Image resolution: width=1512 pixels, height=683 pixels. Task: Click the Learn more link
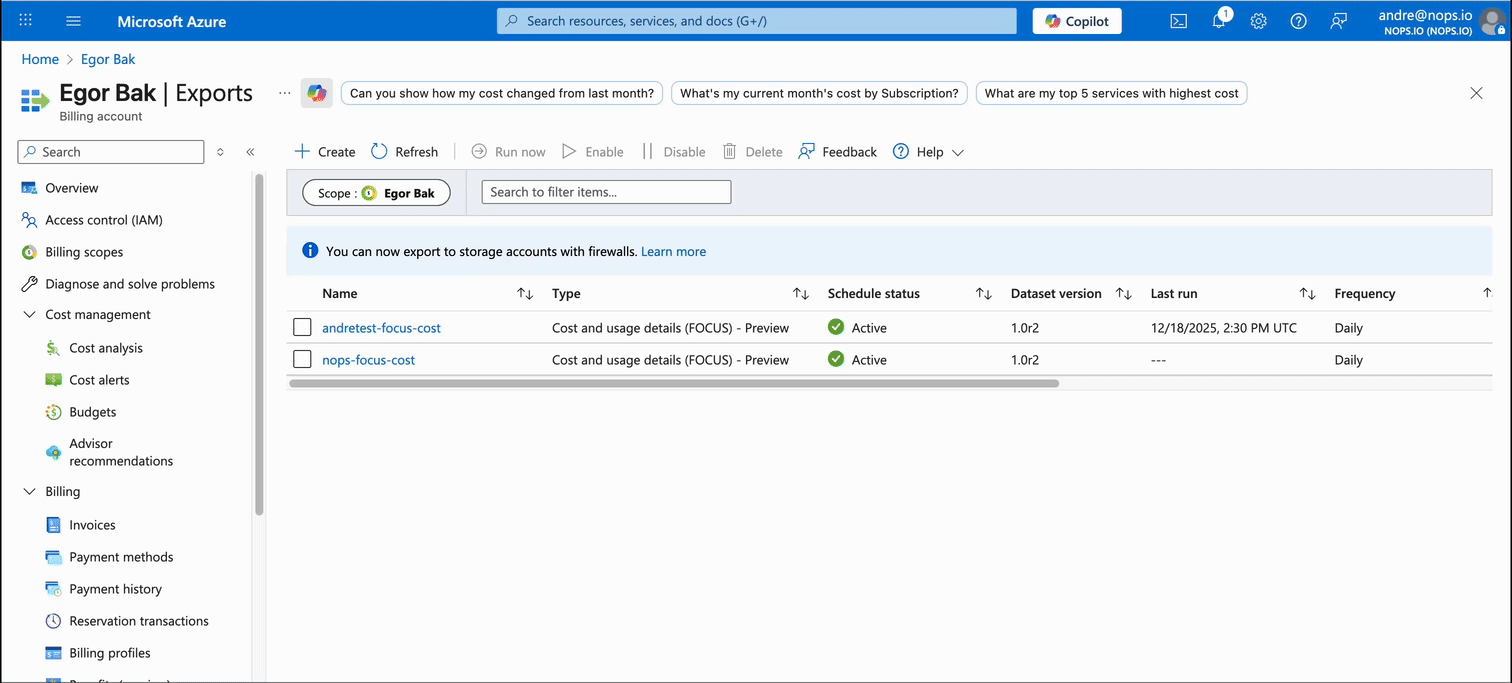[x=673, y=251]
